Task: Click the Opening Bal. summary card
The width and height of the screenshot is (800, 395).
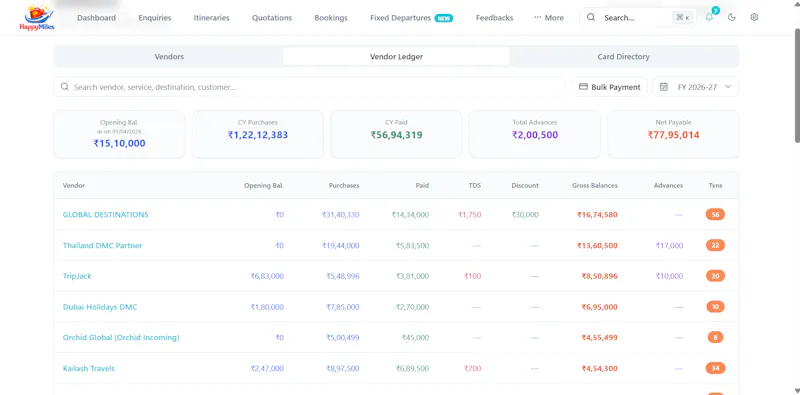Action: pyautogui.click(x=119, y=134)
